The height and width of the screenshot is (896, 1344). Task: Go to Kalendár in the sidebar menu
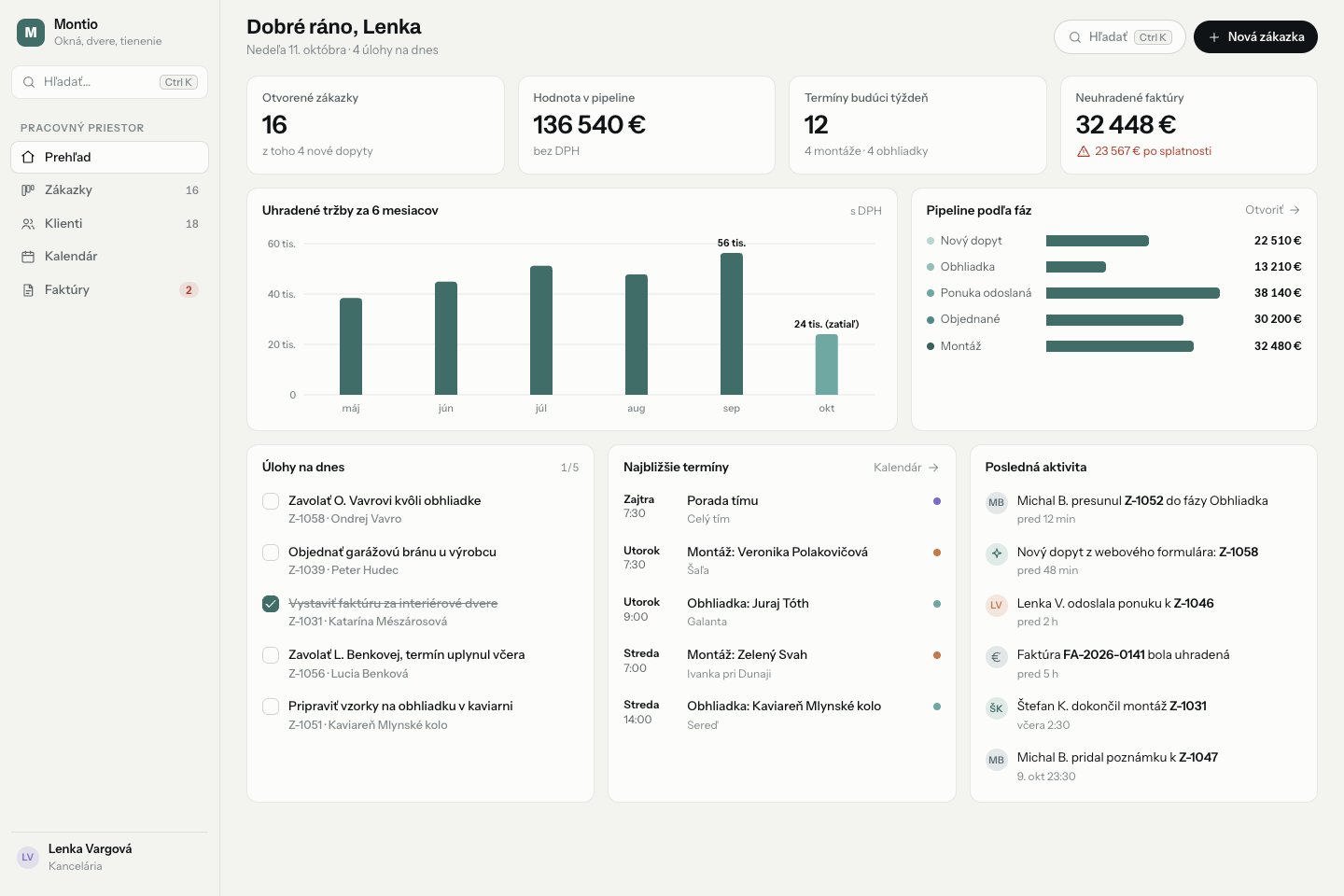109,257
